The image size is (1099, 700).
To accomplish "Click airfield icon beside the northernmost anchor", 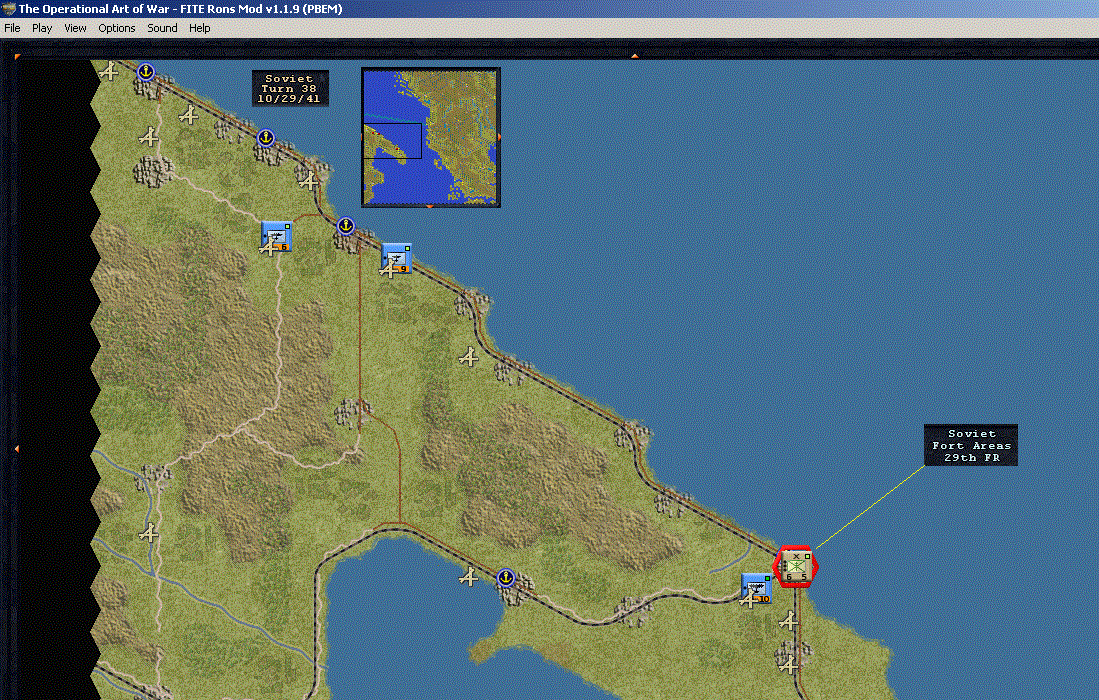I will pyautogui.click(x=109, y=71).
